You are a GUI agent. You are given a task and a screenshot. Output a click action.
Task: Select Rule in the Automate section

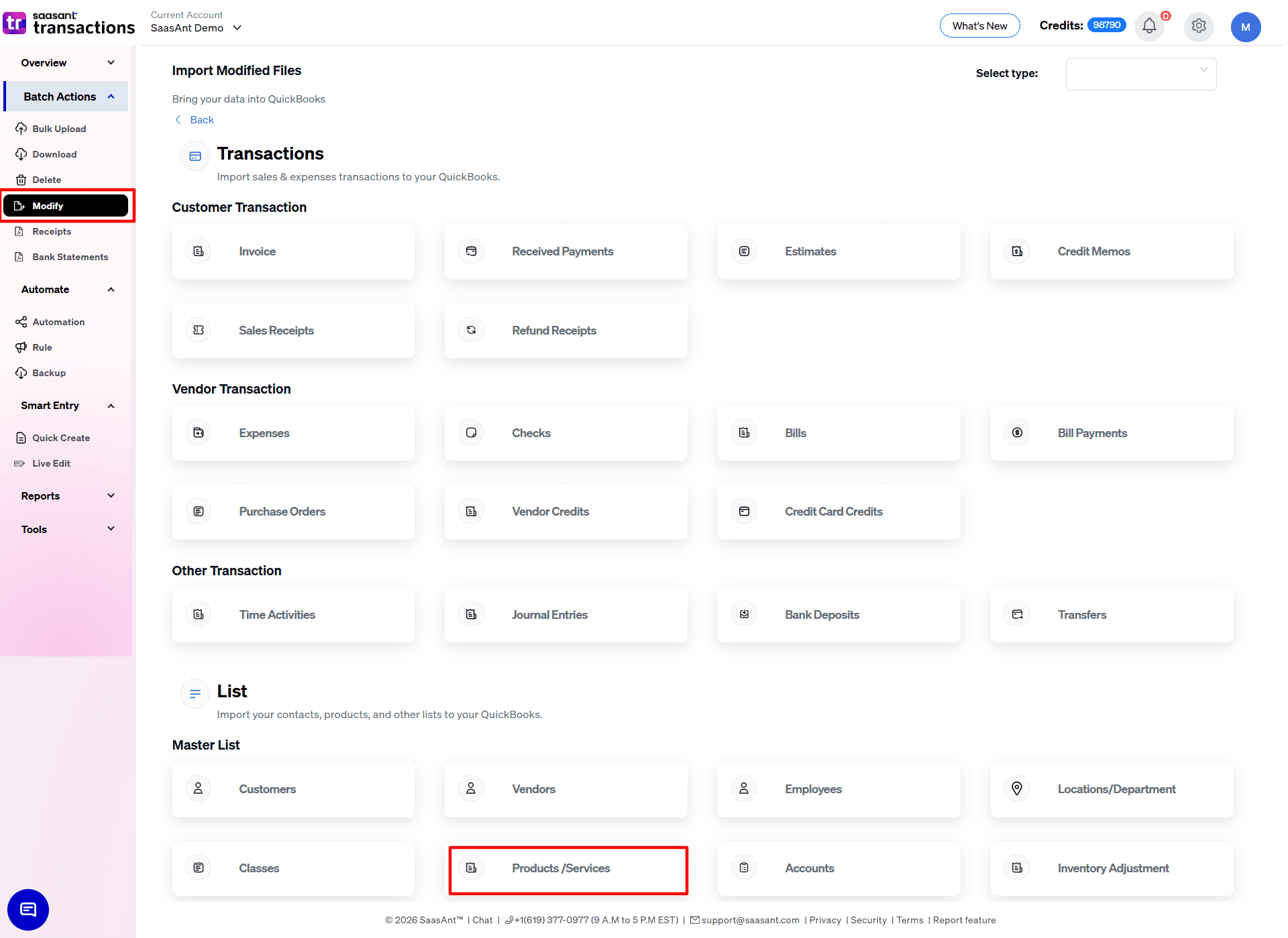click(x=43, y=347)
